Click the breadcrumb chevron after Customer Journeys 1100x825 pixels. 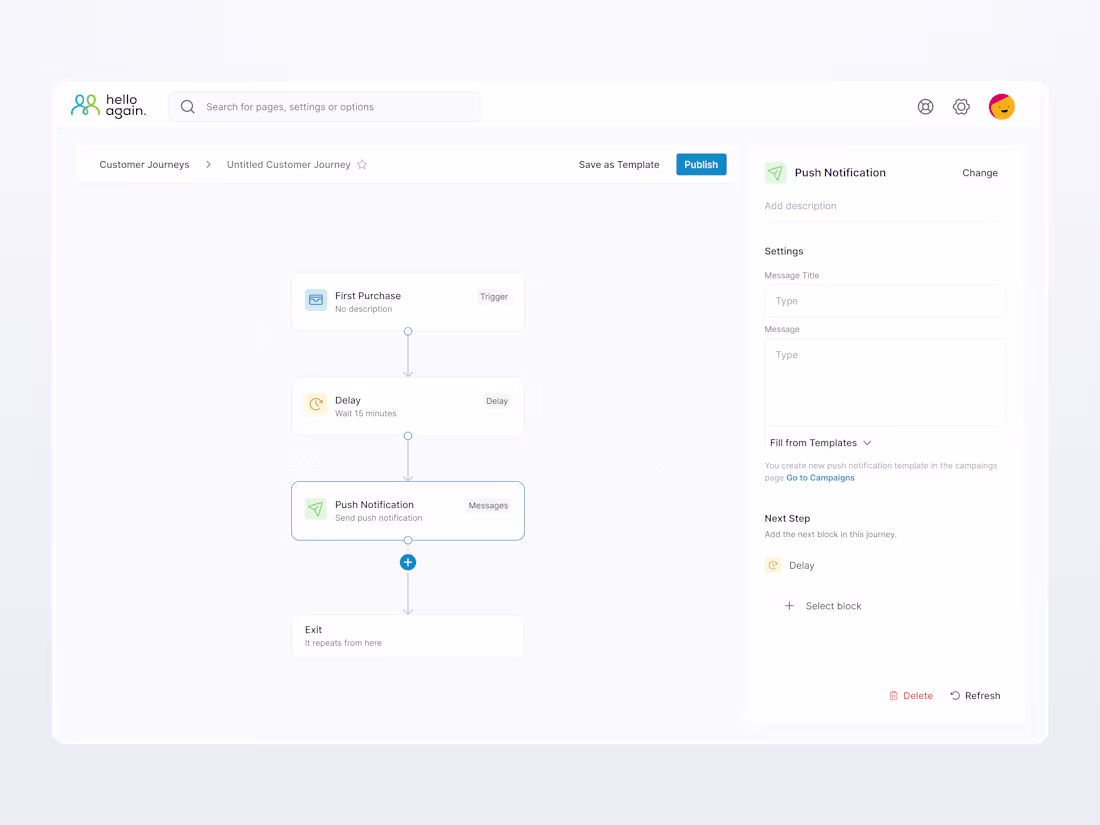point(207,164)
